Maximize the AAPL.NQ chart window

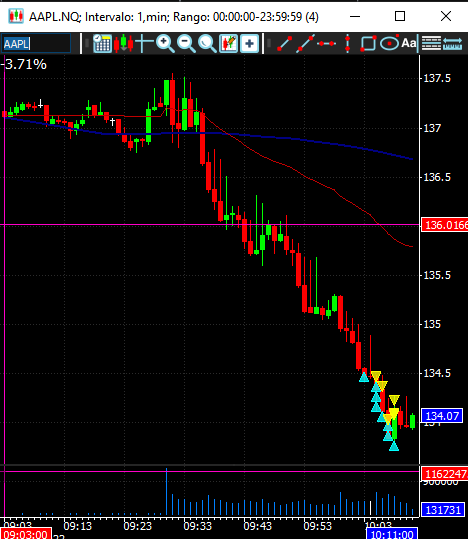(x=400, y=16)
